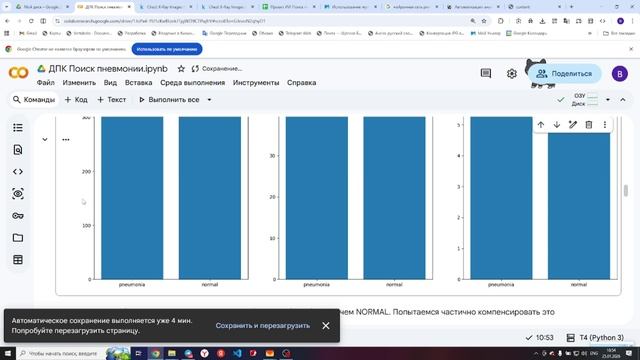640x360 pixels.
Task: Expand the runtime connection dropdown arrow
Action: pos(608,100)
